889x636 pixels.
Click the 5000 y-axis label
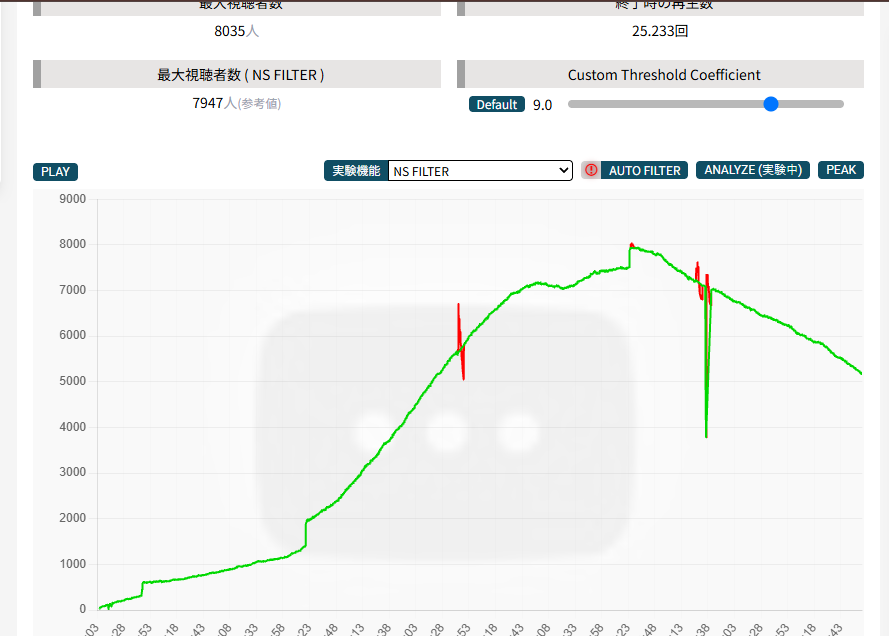[73, 381]
